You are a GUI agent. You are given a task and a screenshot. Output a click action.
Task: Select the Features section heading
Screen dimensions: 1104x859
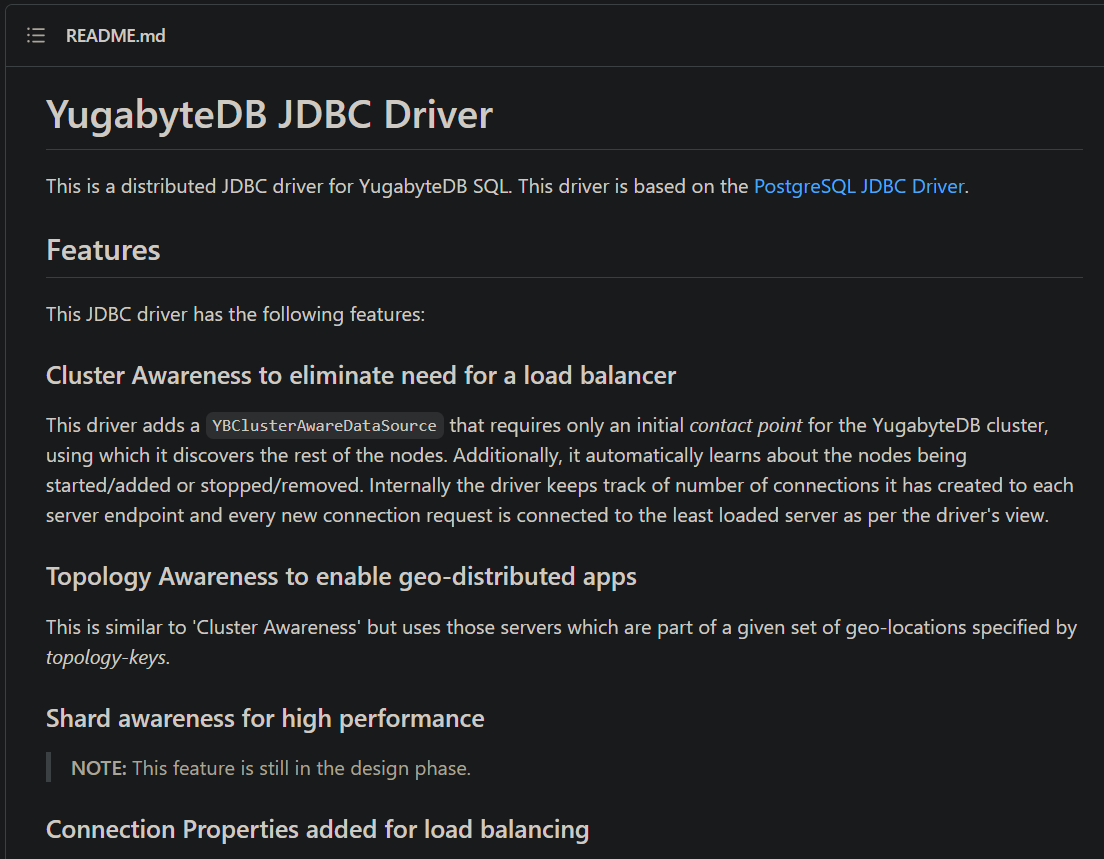coord(103,249)
